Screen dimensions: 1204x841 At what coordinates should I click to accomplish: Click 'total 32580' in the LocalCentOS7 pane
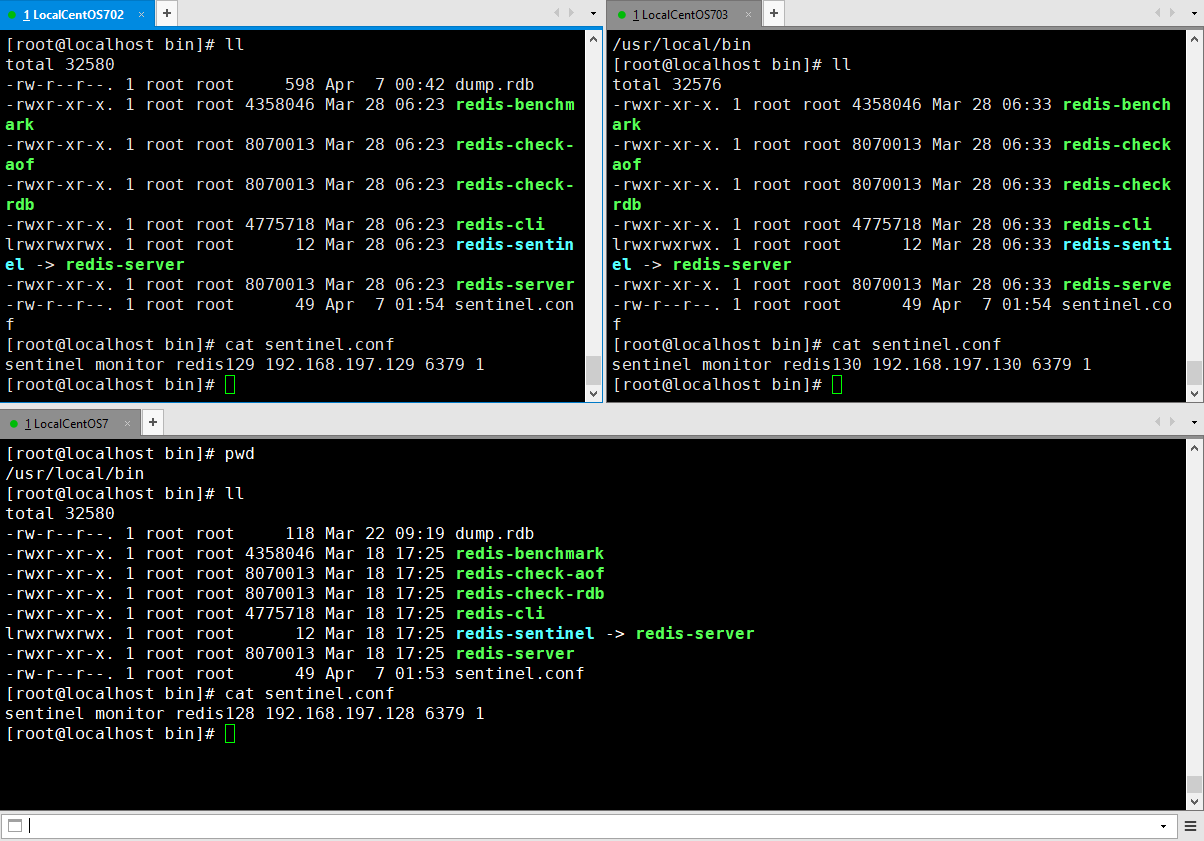60,514
